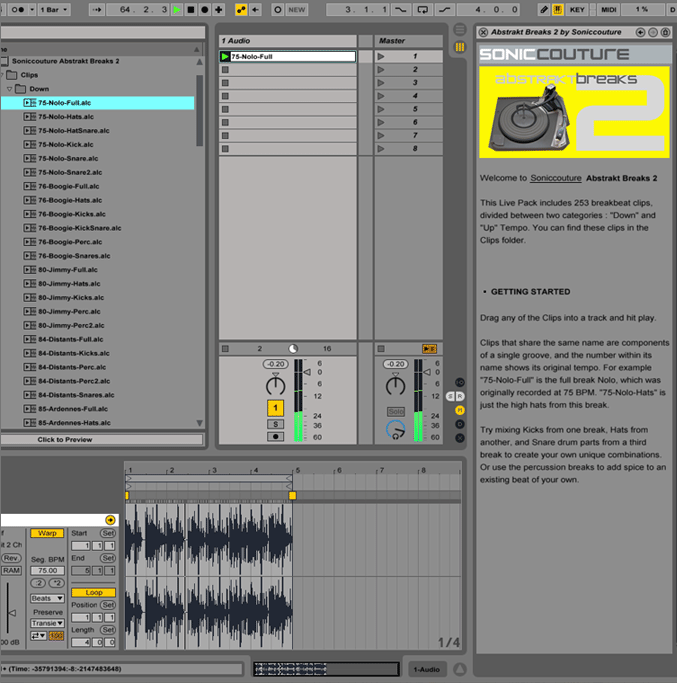Click the MIDI Arrangement Overdub plus button
677x683 pixels.
219,10
